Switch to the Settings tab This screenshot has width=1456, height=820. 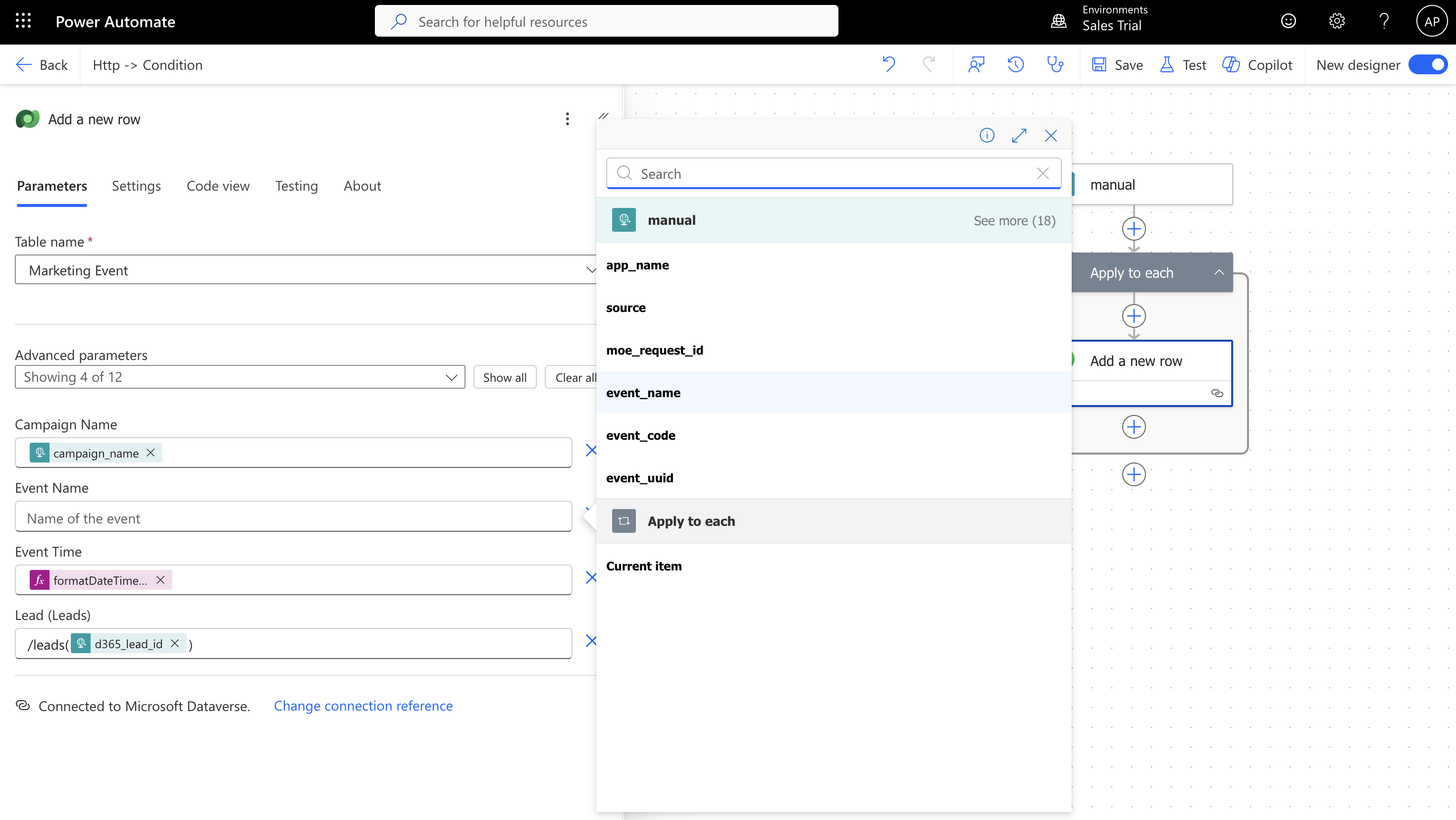pos(136,186)
